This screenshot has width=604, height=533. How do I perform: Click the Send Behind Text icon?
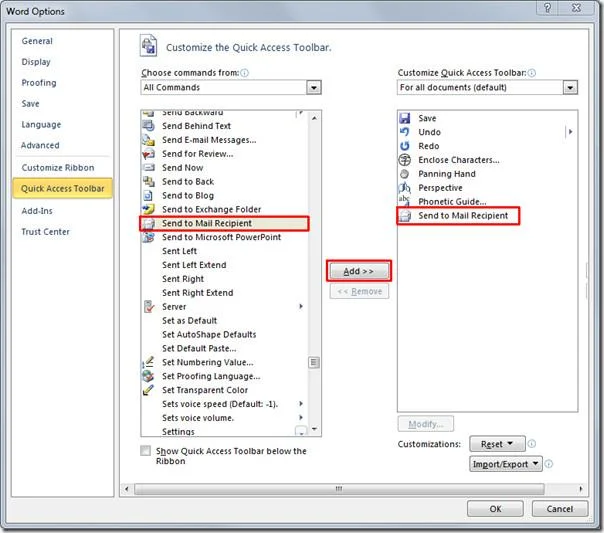point(148,126)
